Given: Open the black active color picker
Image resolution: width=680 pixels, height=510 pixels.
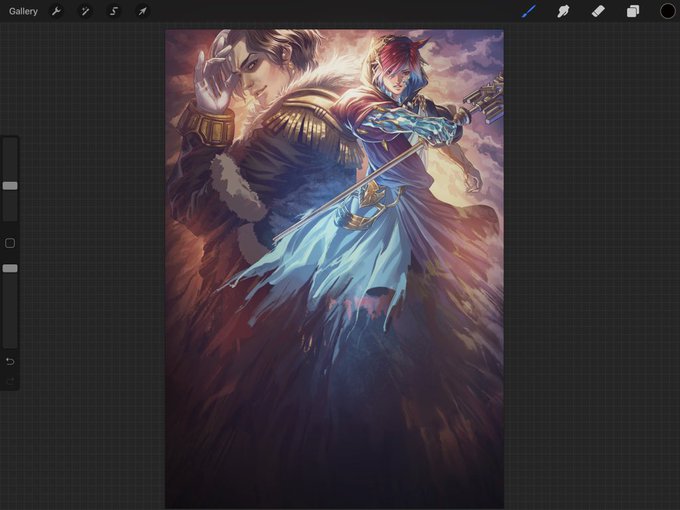Looking at the screenshot, I should coord(667,11).
